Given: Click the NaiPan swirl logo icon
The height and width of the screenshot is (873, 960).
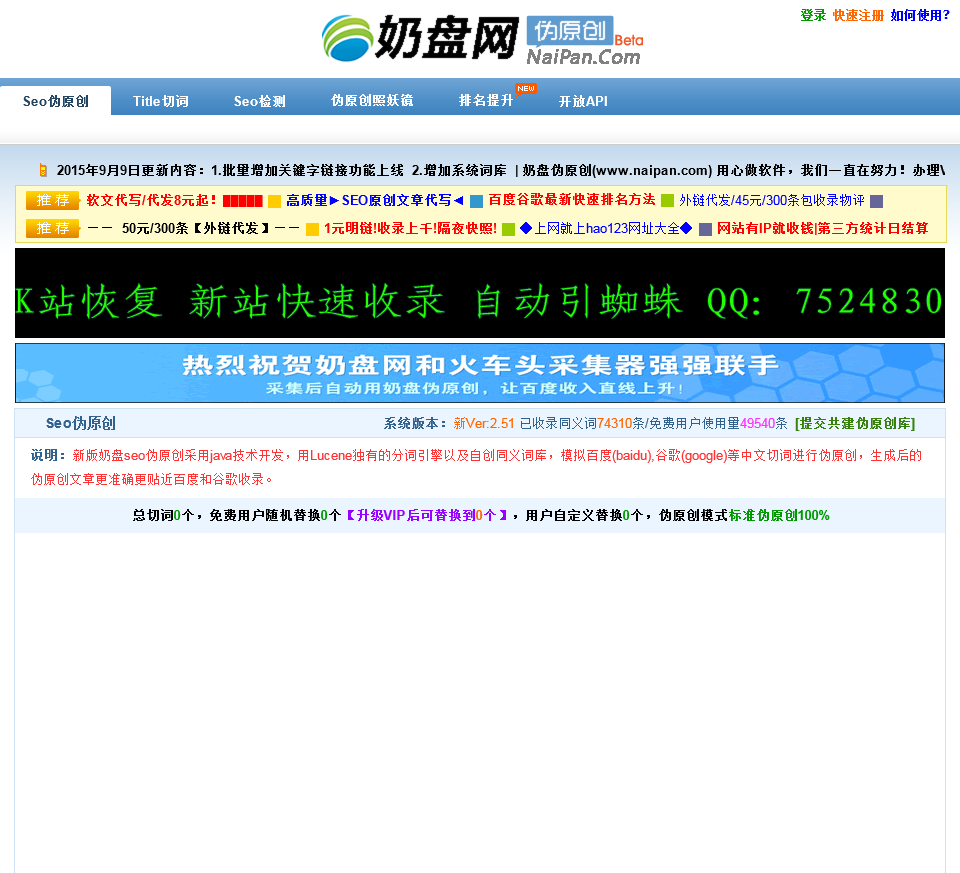Looking at the screenshot, I should coord(348,38).
